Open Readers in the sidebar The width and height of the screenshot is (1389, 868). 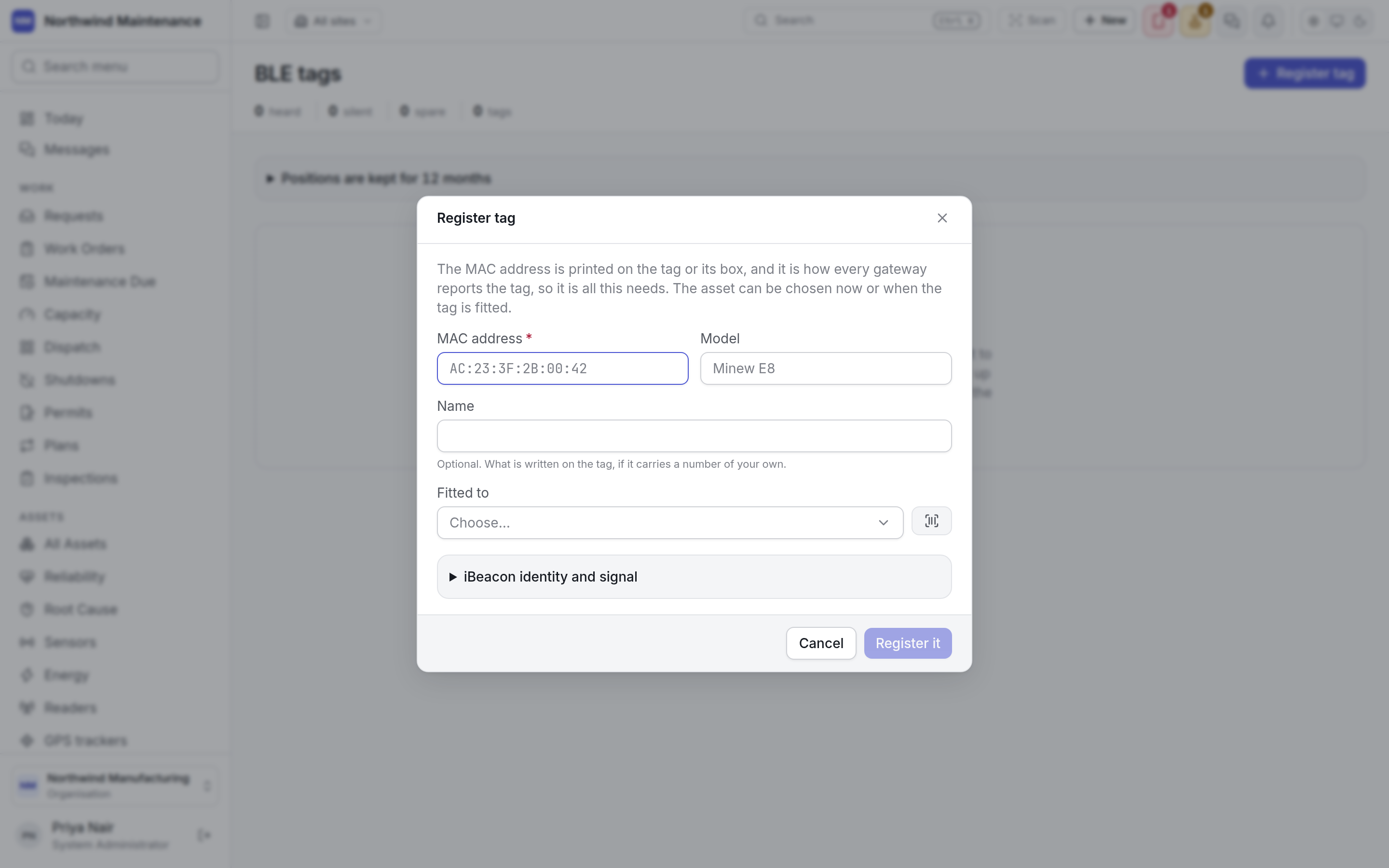point(115,708)
